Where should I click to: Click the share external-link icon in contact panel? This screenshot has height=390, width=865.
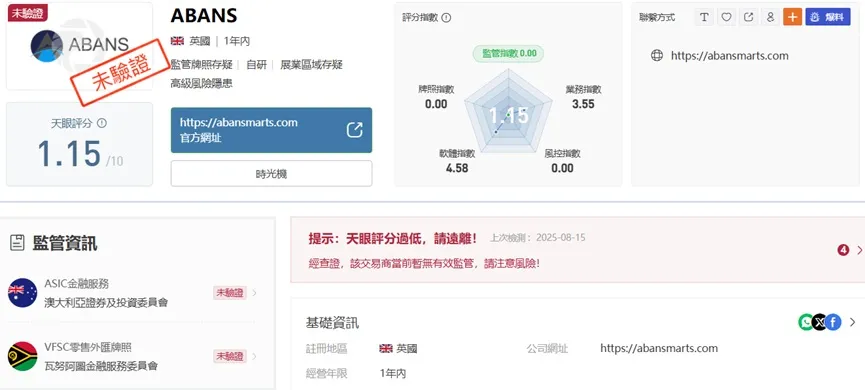[748, 17]
